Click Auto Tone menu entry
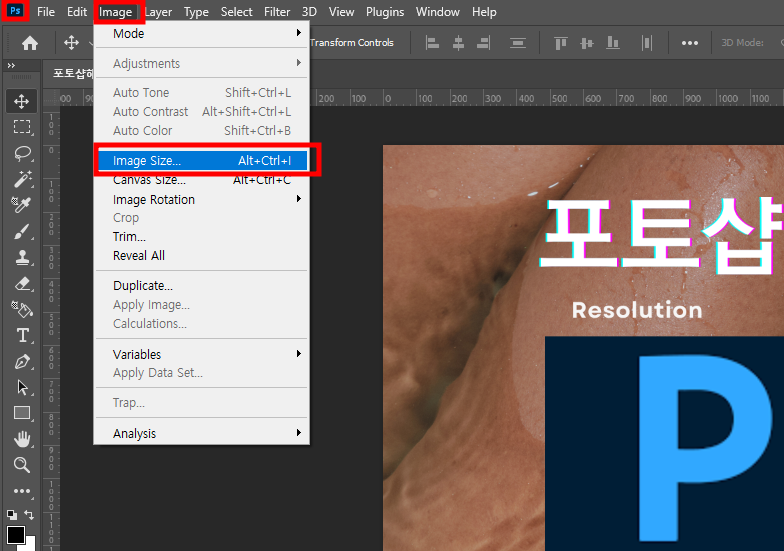 202,92
